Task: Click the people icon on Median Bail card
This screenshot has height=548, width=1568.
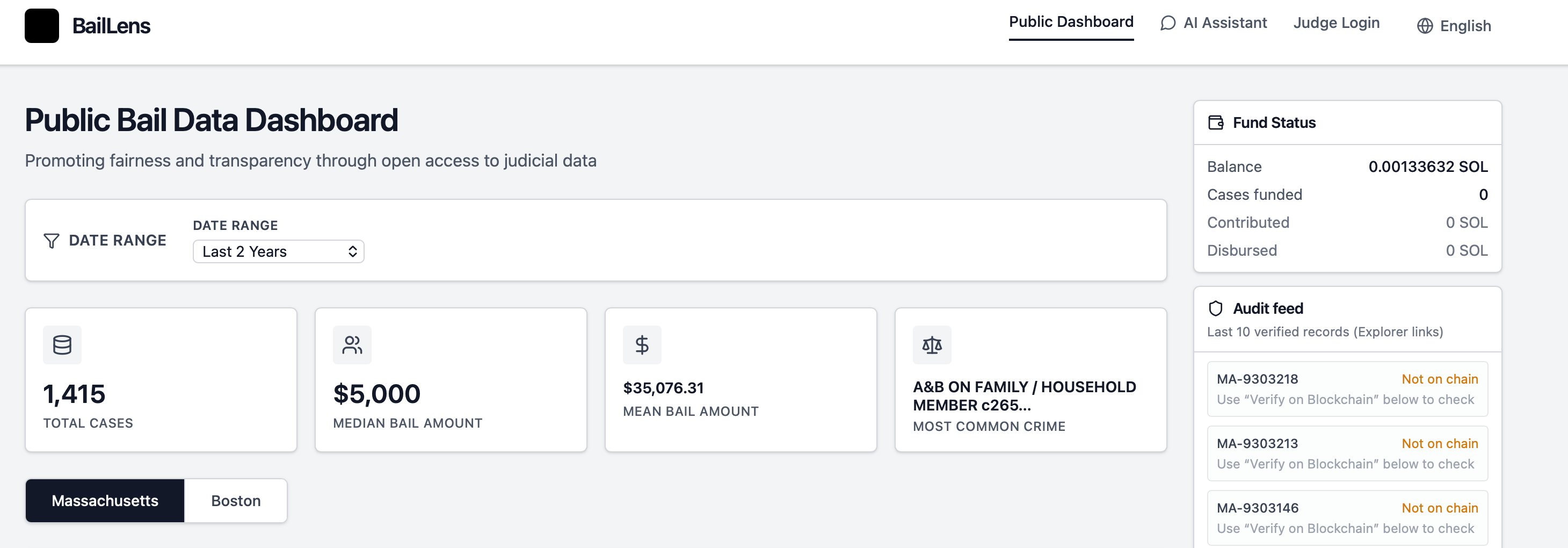Action: coord(352,345)
